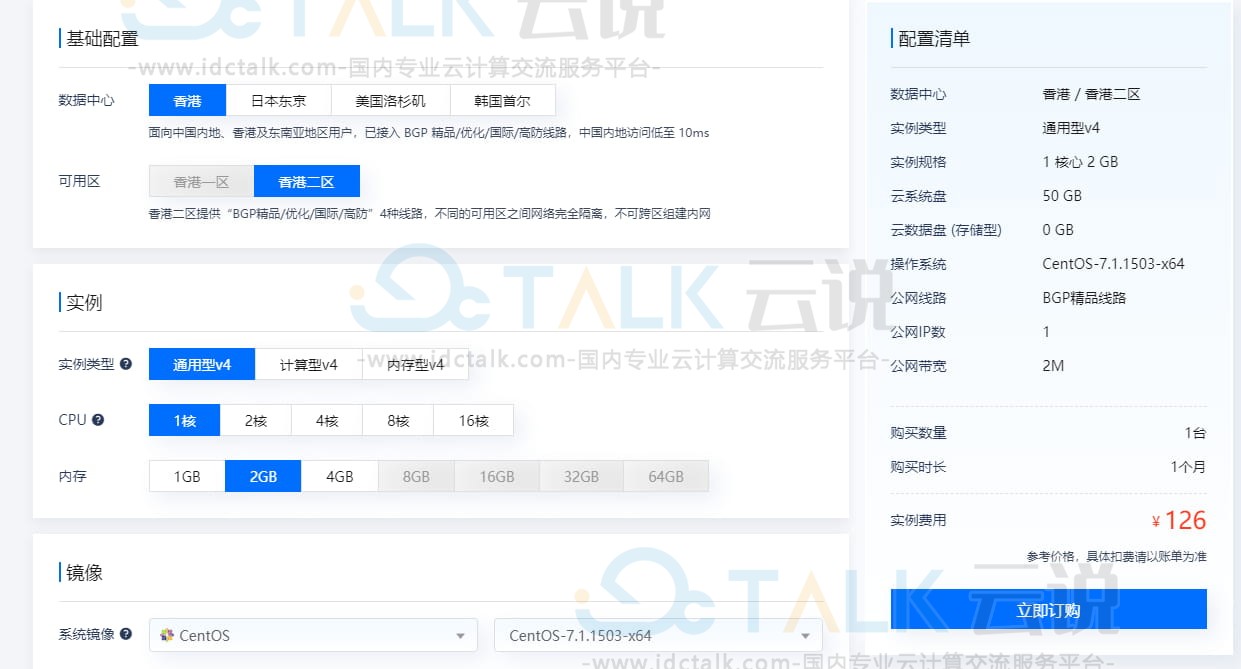The height and width of the screenshot is (669, 1241).
Task: Expand the CentOS dropdown arrow
Action: coord(460,635)
